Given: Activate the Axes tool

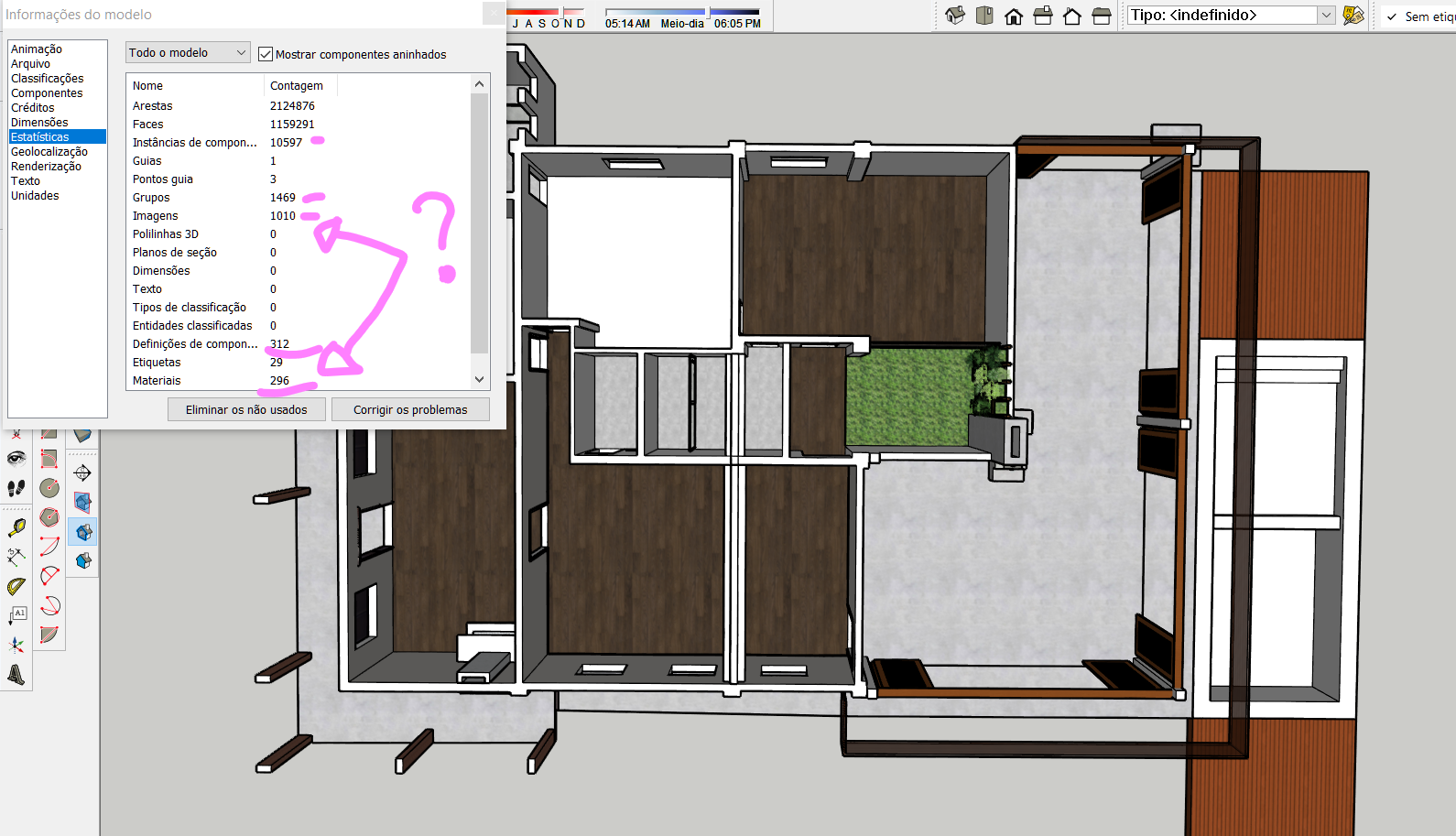Looking at the screenshot, I should pos(16,646).
